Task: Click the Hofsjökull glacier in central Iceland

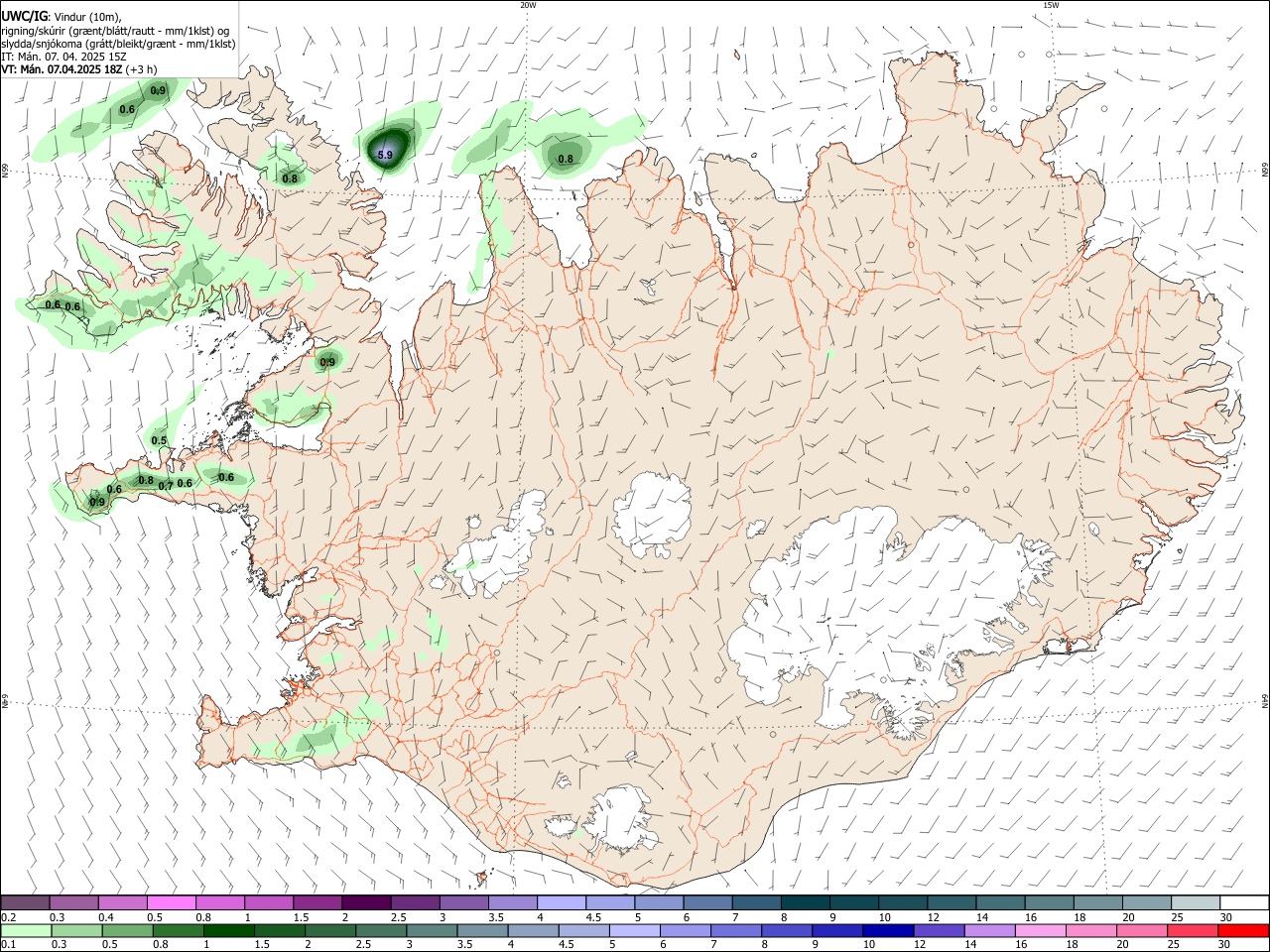Action: click(652, 516)
